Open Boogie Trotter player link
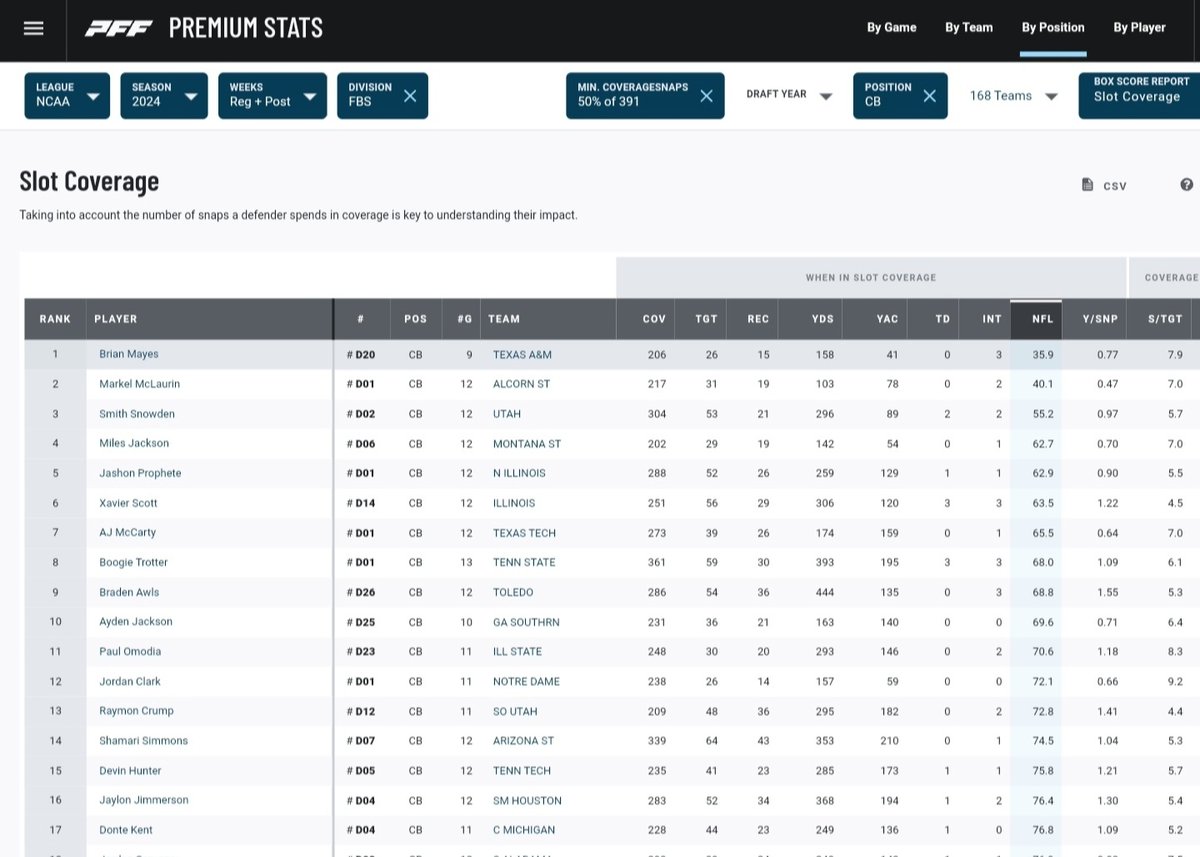Screen dimensions: 1200x857 click(x=134, y=562)
